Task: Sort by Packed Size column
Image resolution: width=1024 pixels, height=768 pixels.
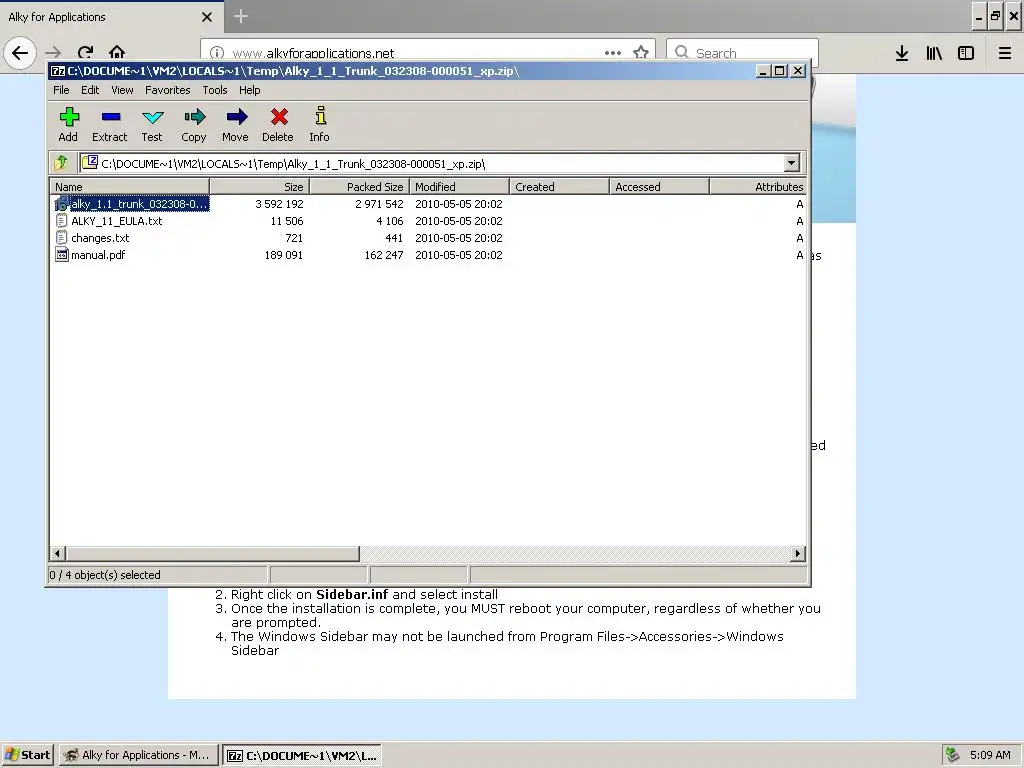Action: point(359,187)
